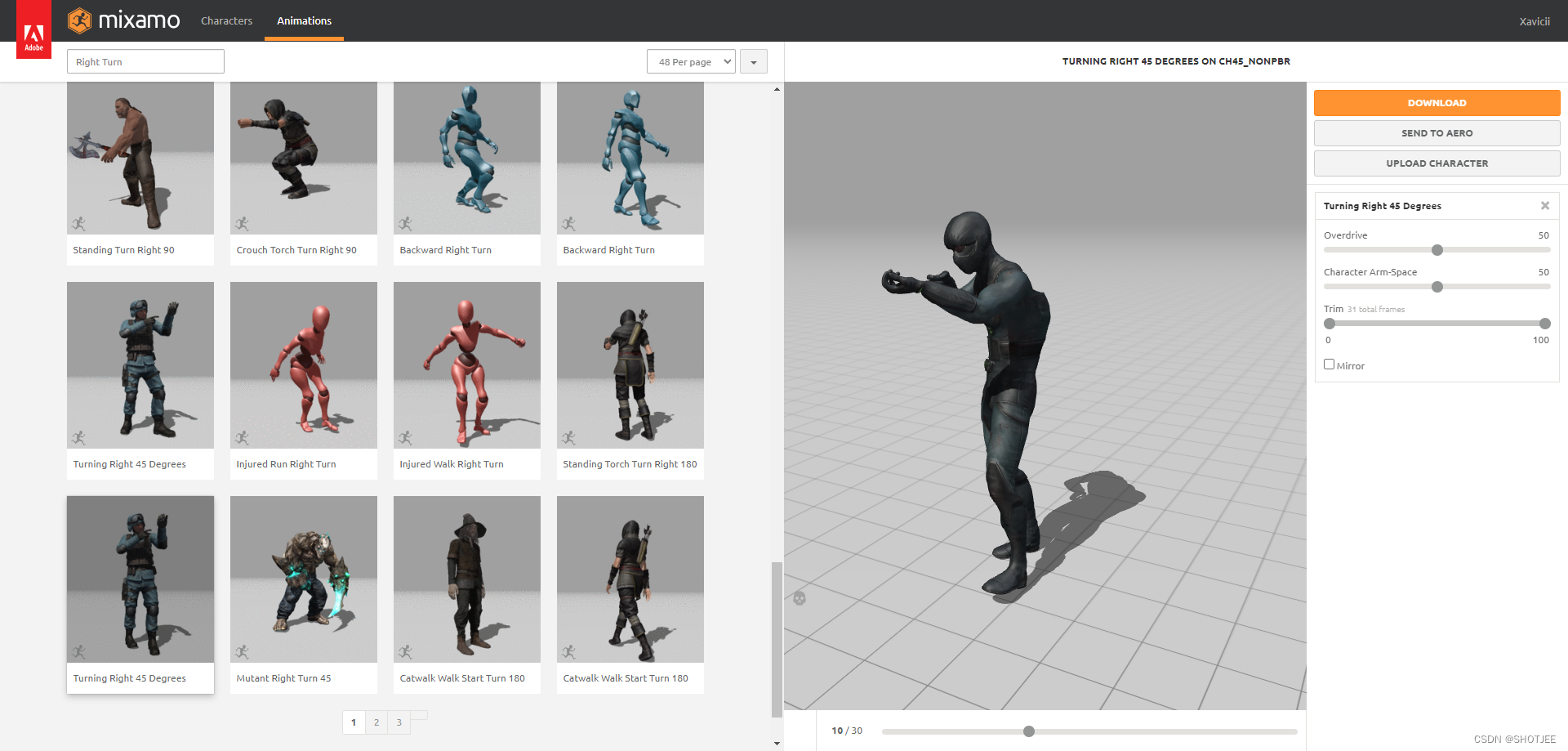Click runner icon on Injured Walk Right Turn
This screenshot has width=1568, height=751.
pos(405,437)
